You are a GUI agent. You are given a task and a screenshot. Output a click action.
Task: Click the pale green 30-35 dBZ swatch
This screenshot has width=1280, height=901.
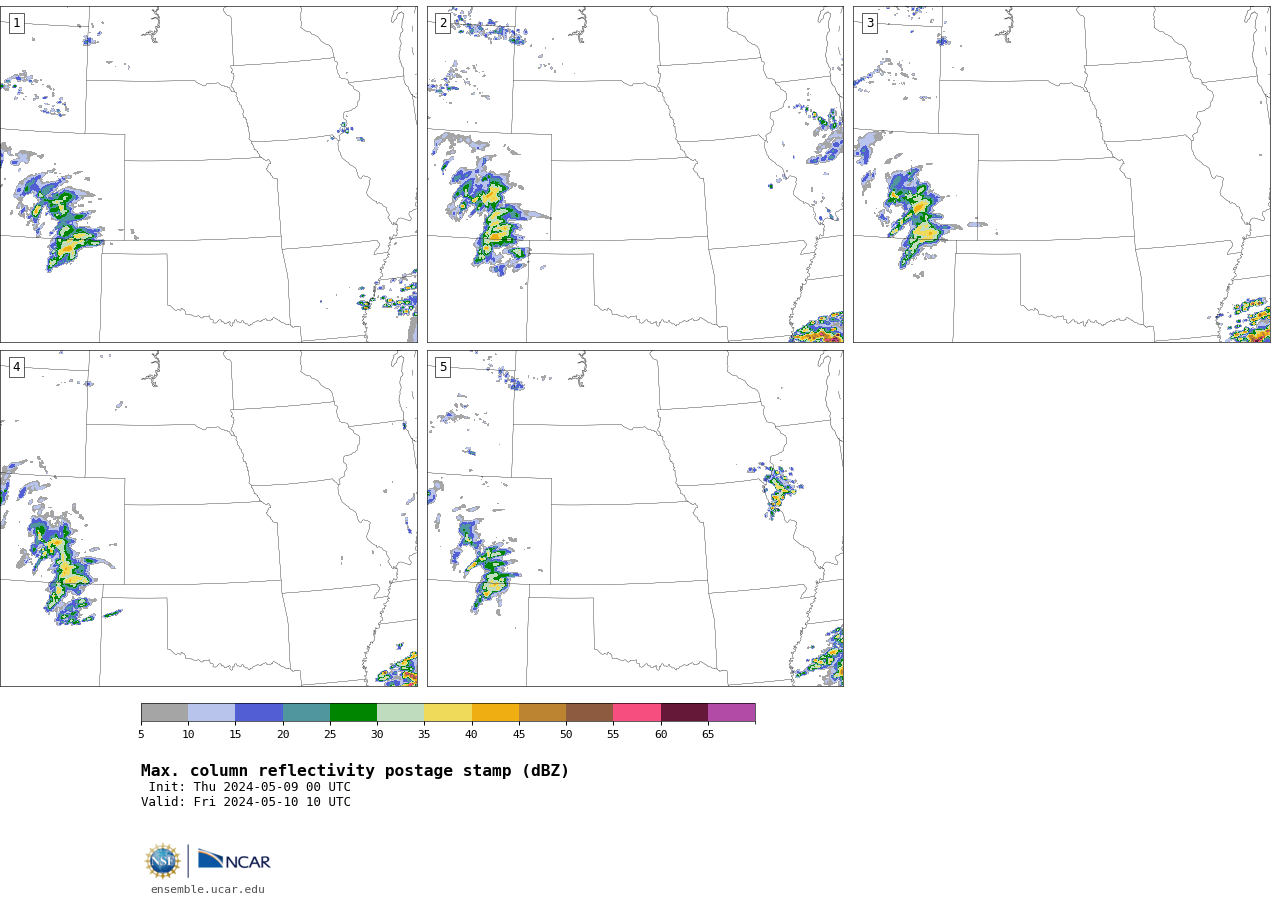click(x=400, y=713)
